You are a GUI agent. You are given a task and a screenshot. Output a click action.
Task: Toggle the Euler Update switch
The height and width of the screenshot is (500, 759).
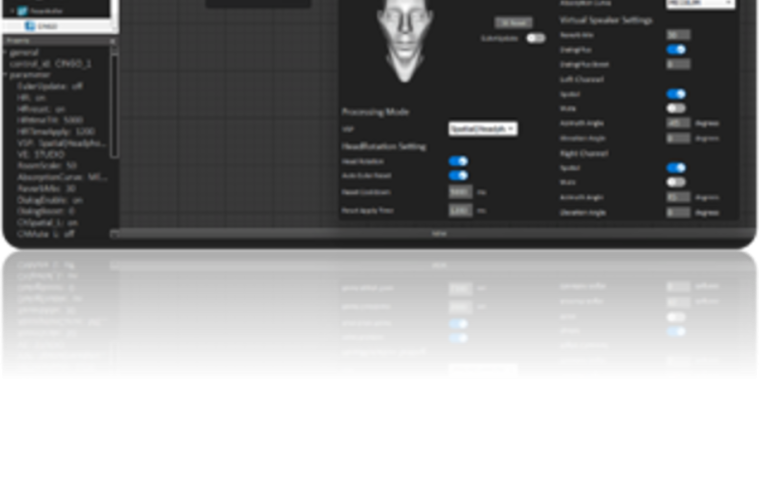(x=536, y=38)
